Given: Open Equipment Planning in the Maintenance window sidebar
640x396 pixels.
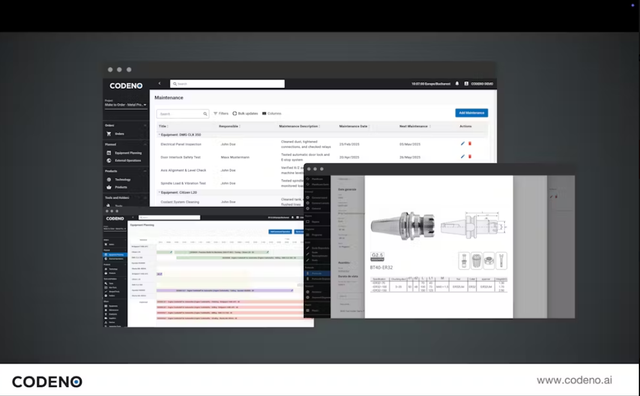Looking at the screenshot, I should coord(124,153).
